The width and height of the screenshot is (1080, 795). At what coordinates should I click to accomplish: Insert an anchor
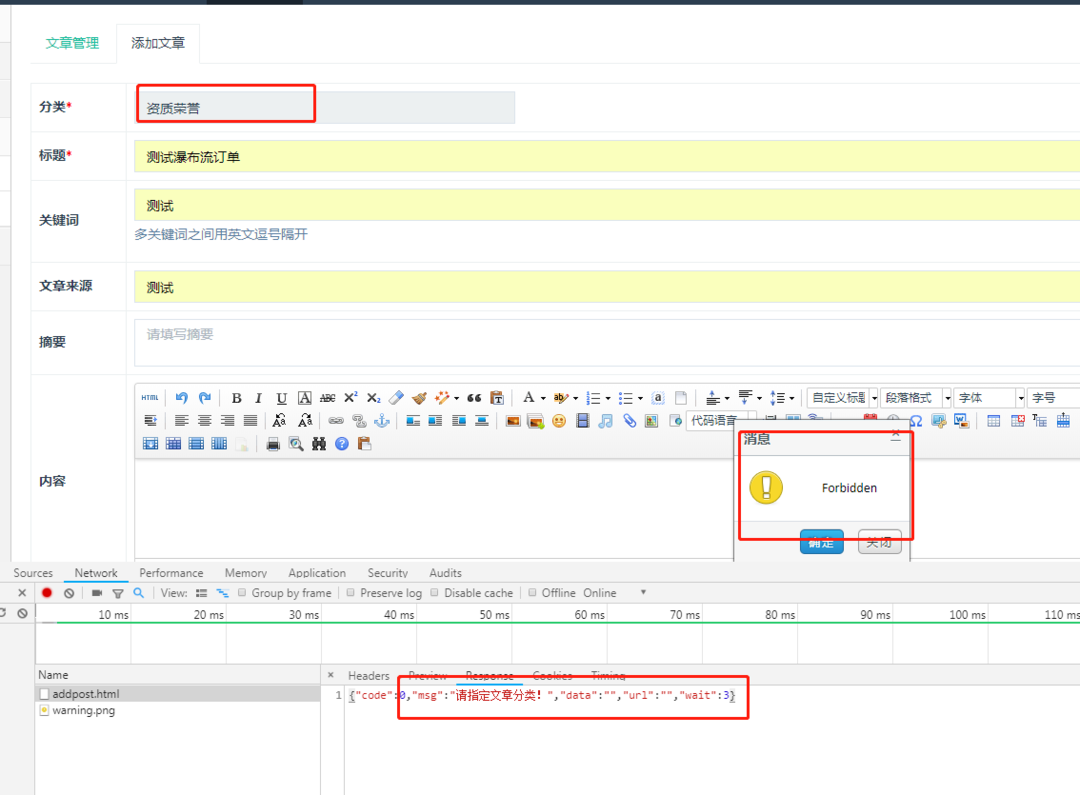382,420
